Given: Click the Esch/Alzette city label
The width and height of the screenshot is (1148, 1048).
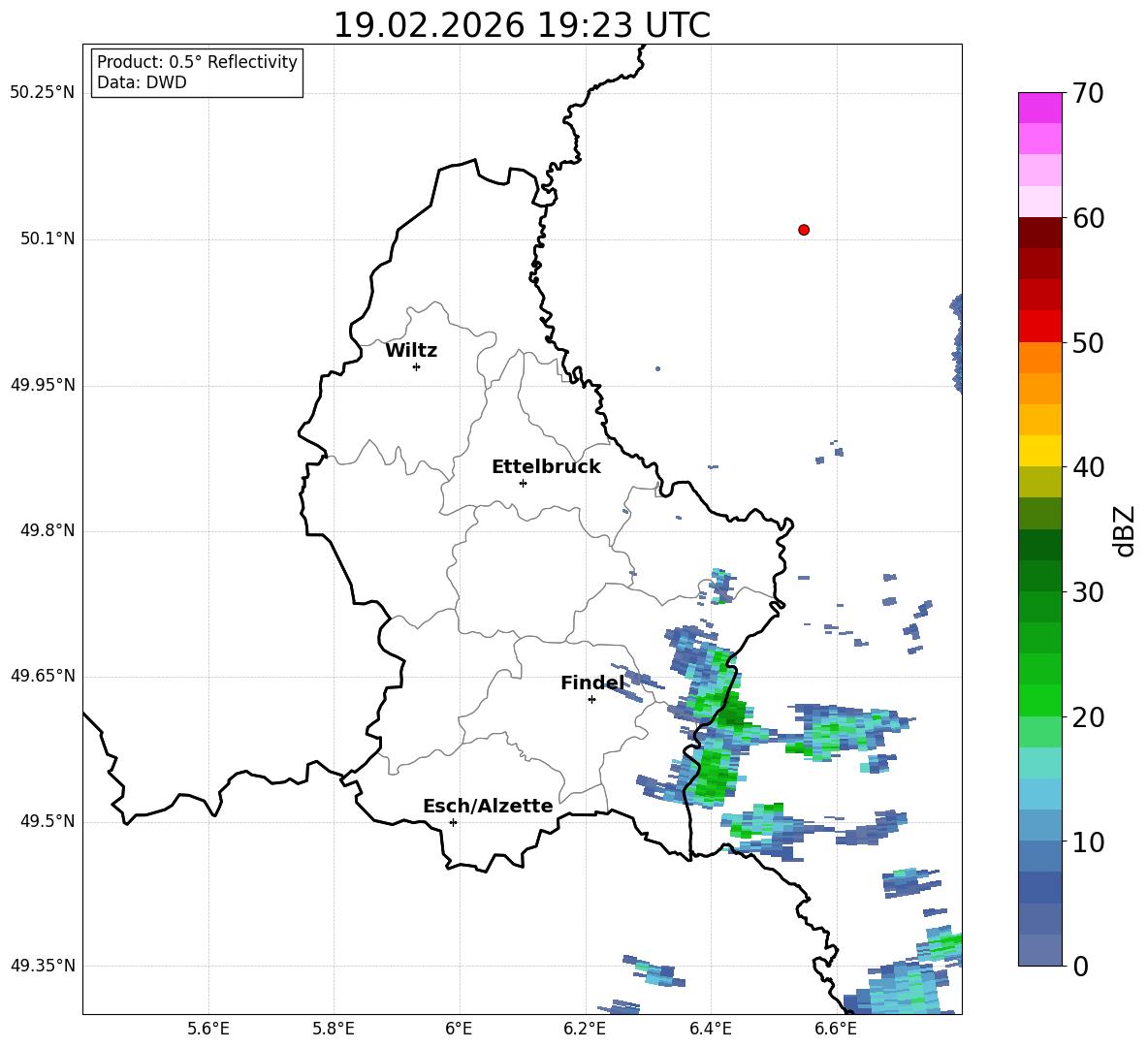Looking at the screenshot, I should [488, 806].
